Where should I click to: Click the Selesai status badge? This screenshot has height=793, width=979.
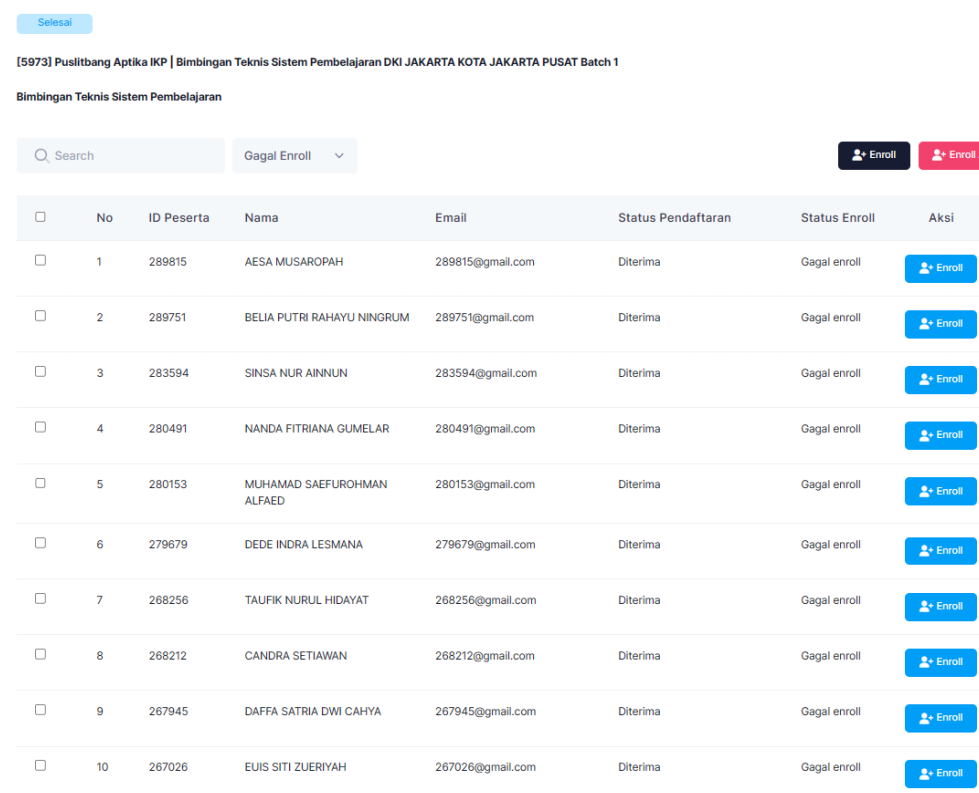(54, 23)
